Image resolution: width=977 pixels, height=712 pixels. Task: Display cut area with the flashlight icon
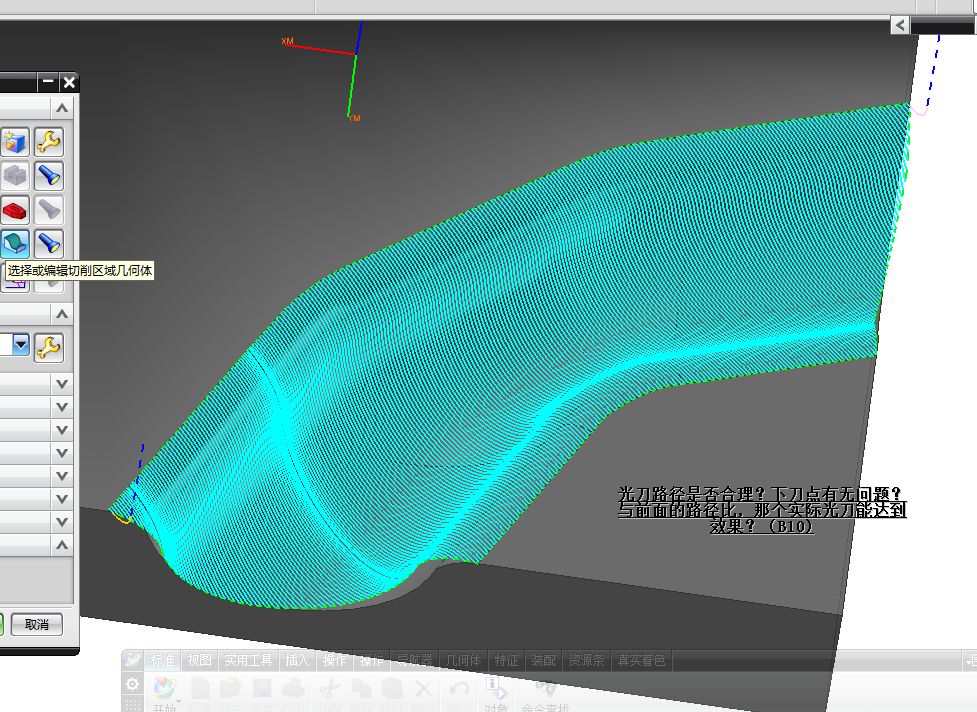pyautogui.click(x=49, y=244)
